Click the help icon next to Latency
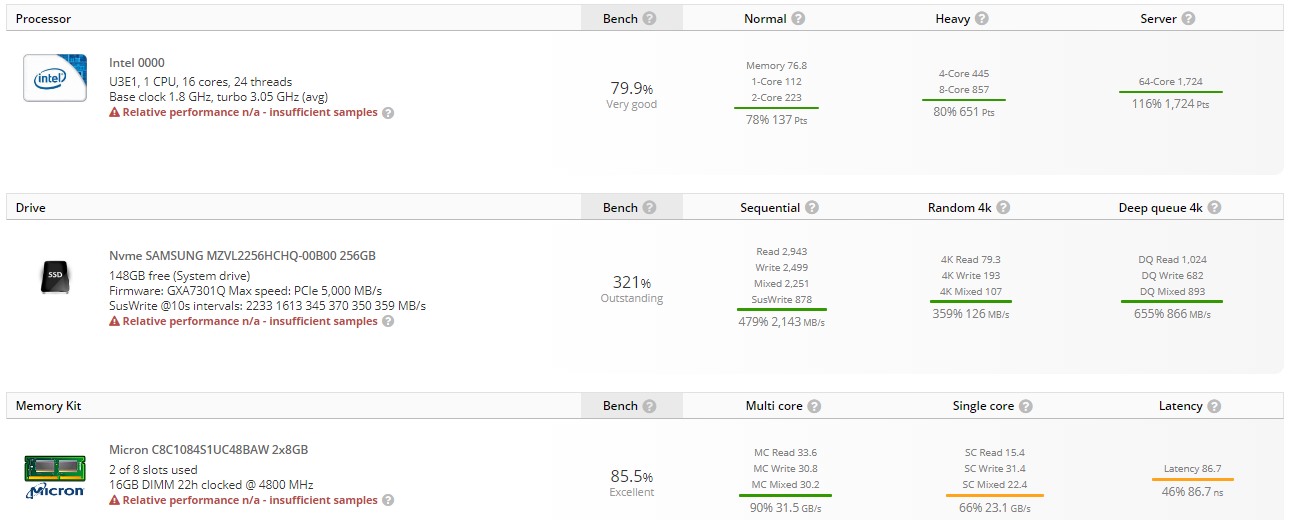1290x520 pixels. point(1214,406)
